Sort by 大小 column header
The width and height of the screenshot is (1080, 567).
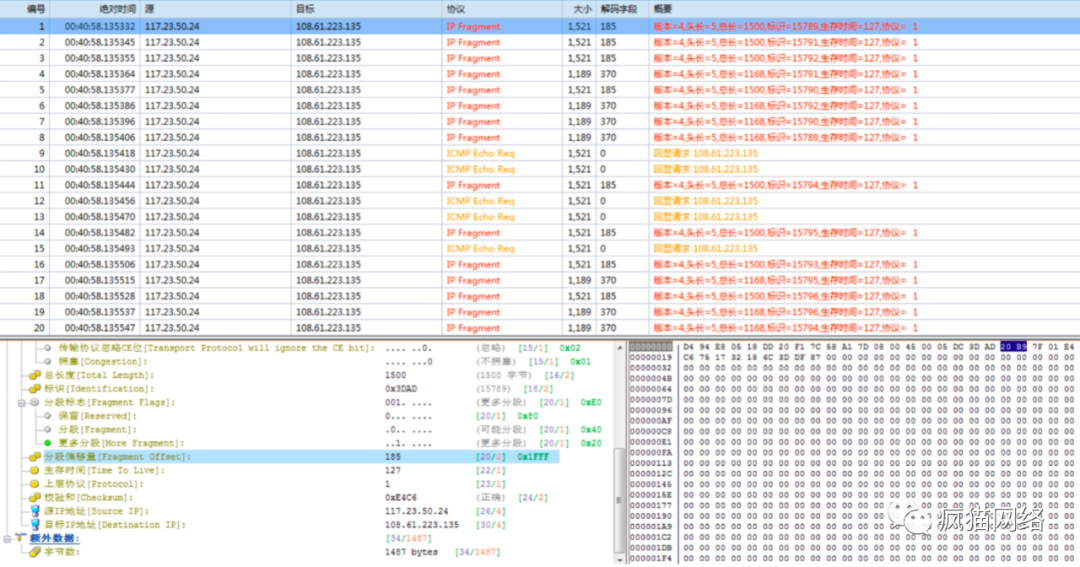point(579,9)
